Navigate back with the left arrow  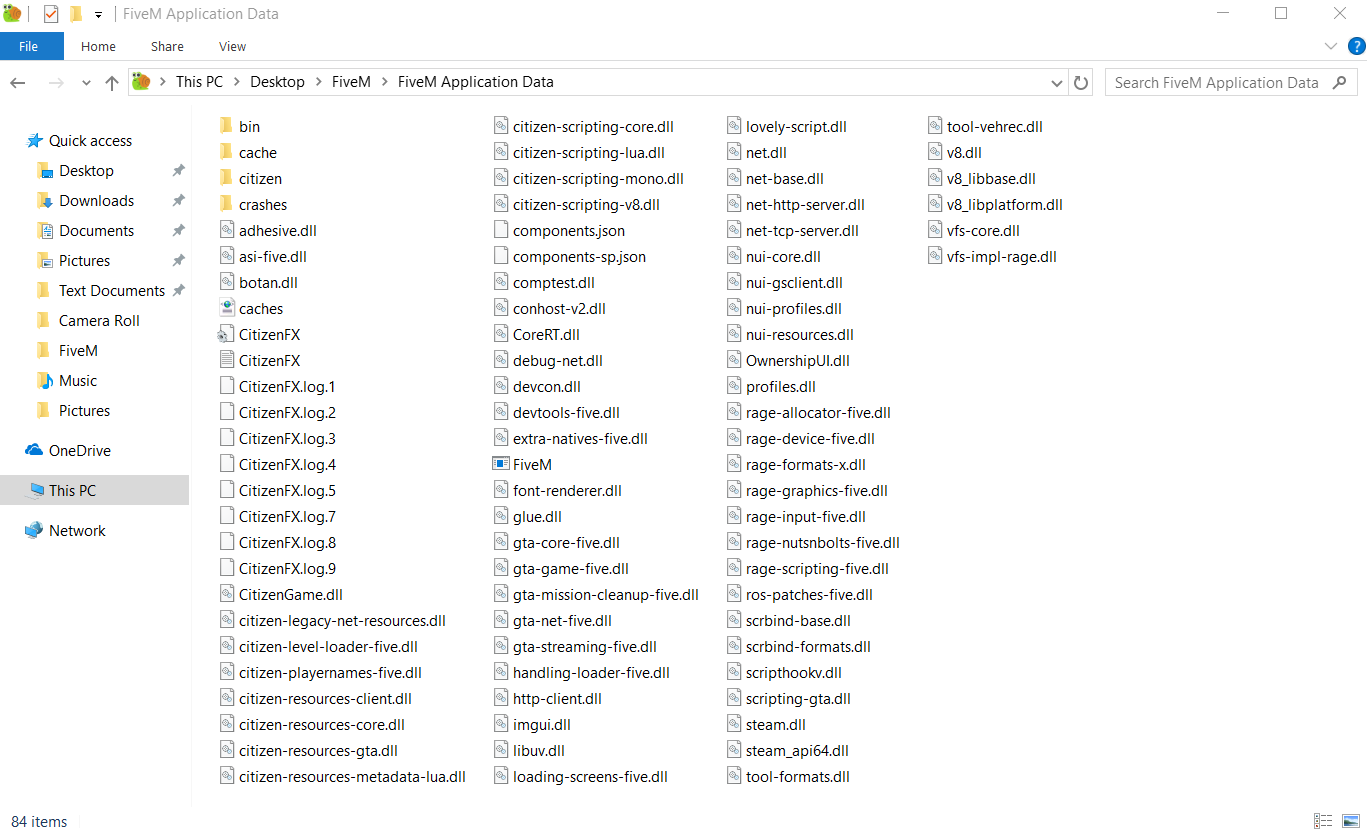18,82
